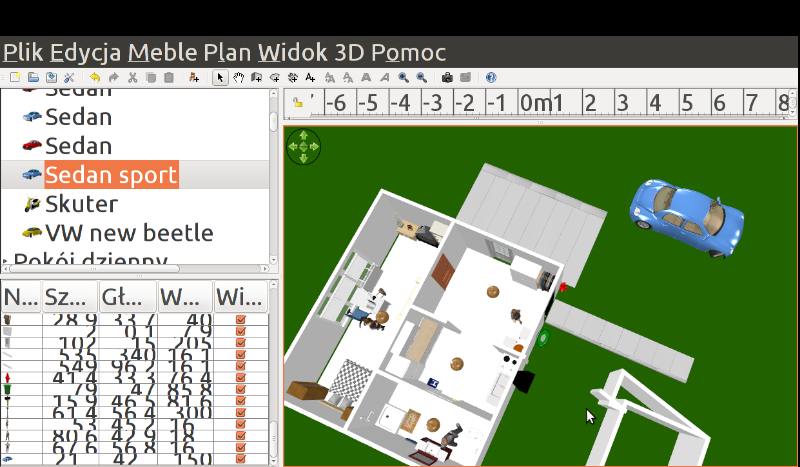Toggle visibility checkbox in first furniture row
The width and height of the screenshot is (800, 467).
(240, 320)
